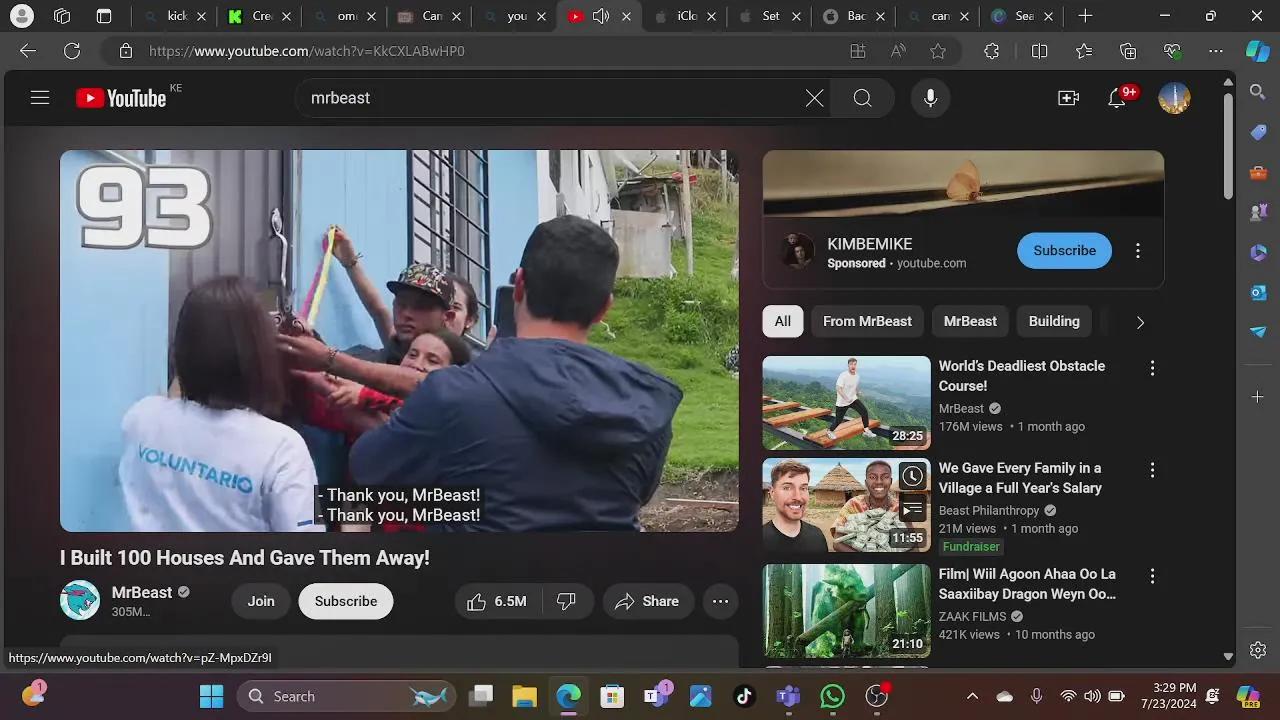The height and width of the screenshot is (720, 1280).
Task: Select the MrBeast filter chip
Action: [x=970, y=321]
